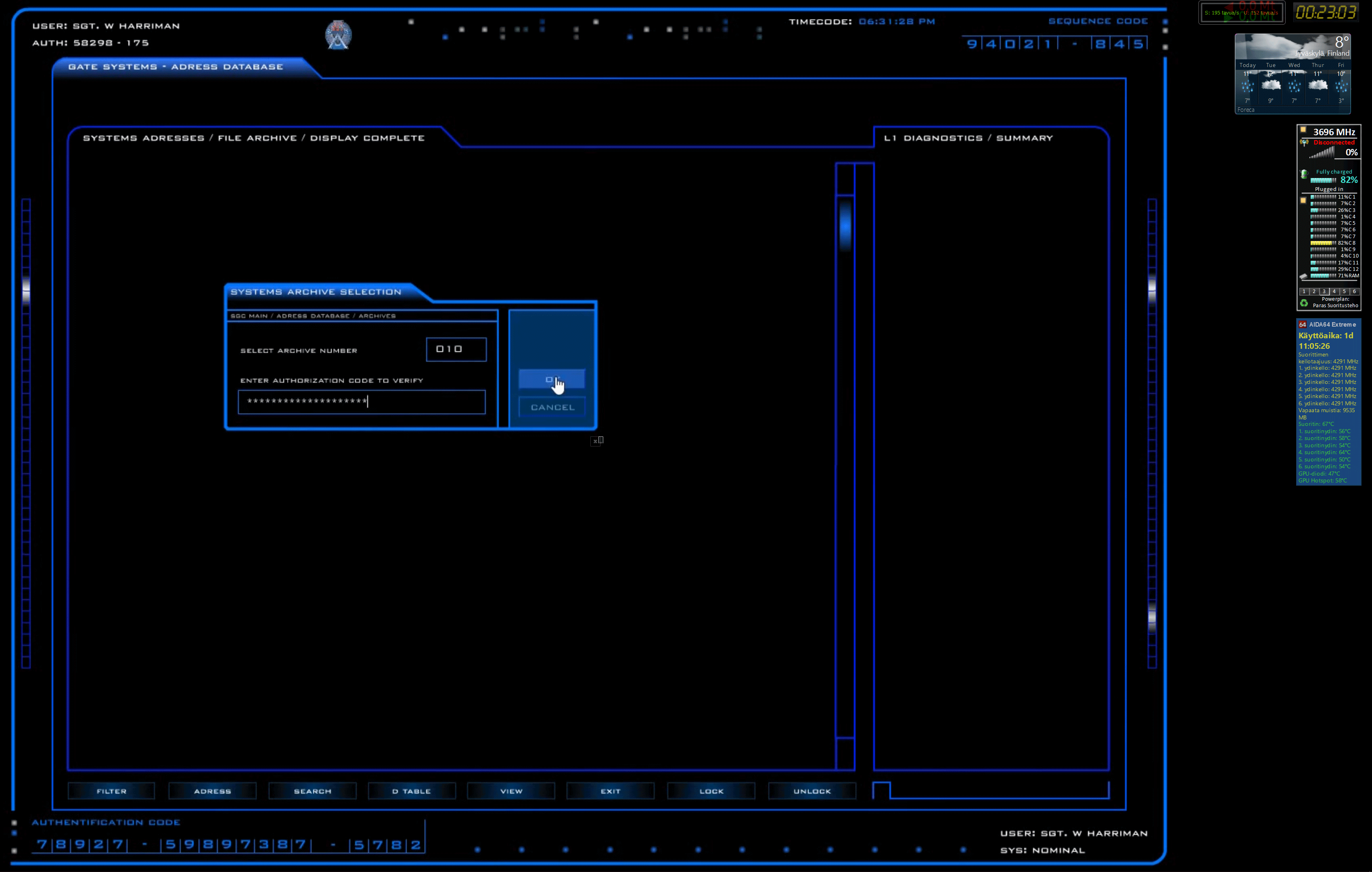Click Today's rain weather icon in the forecast
This screenshot has width=1372, height=872.
coord(1248,86)
